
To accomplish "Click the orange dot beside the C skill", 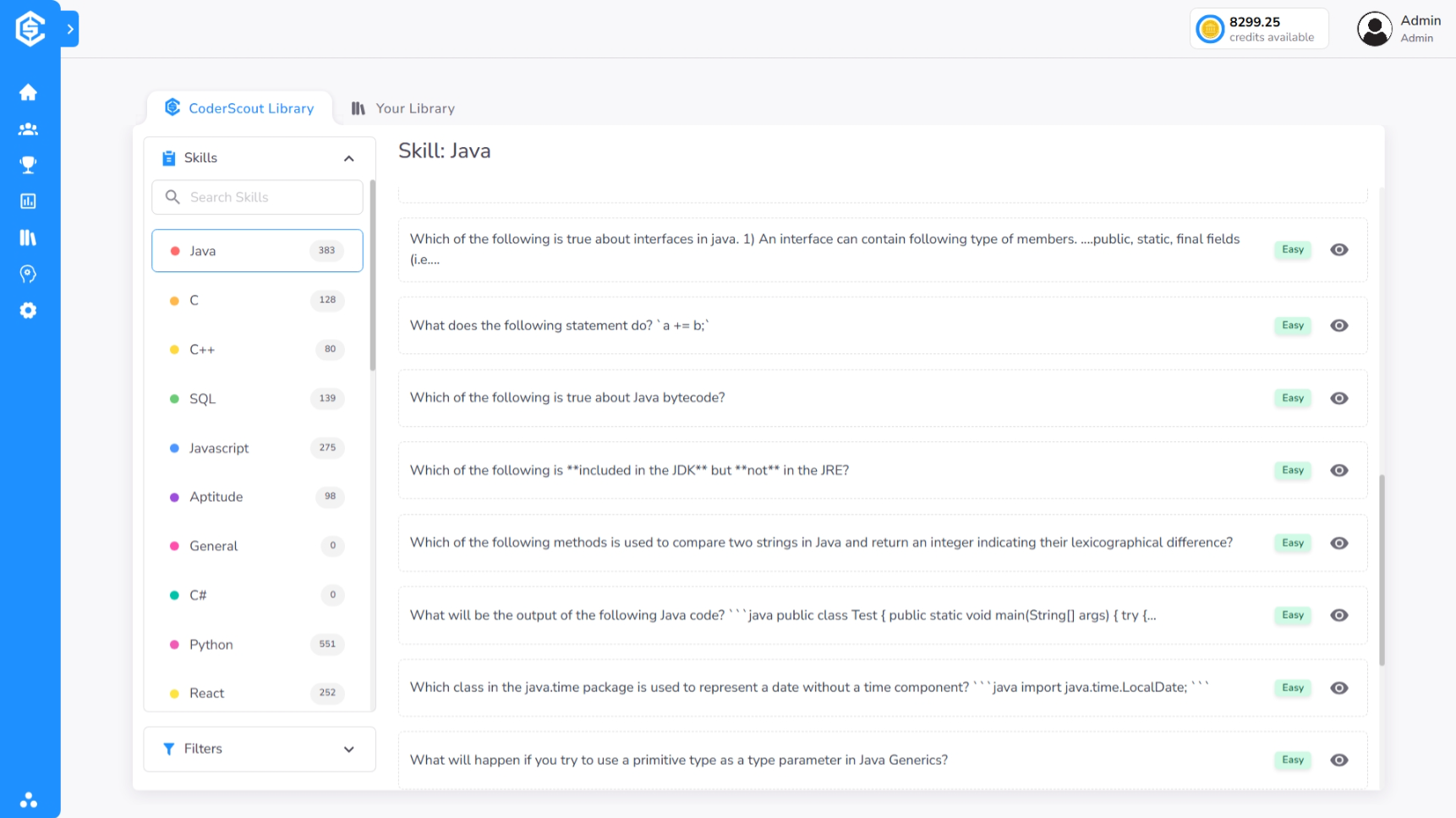I will pyautogui.click(x=174, y=301).
